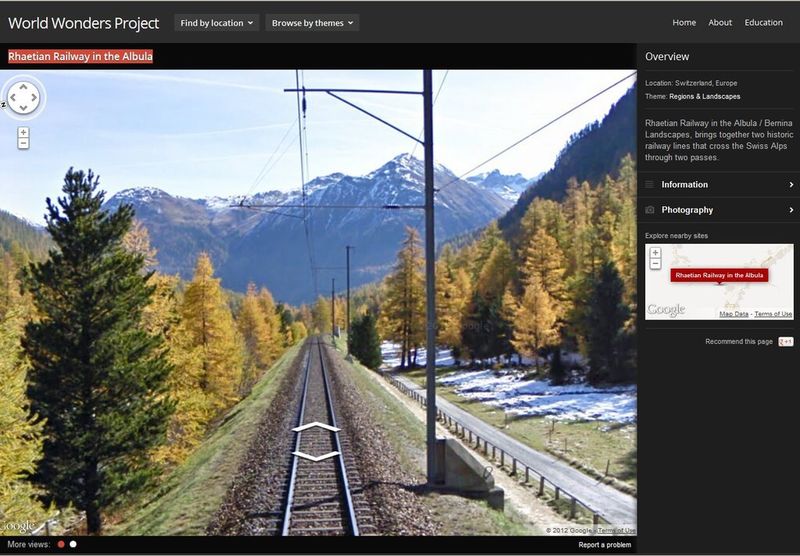
Task: Click the Overview heading in the sidebar
Action: [667, 57]
